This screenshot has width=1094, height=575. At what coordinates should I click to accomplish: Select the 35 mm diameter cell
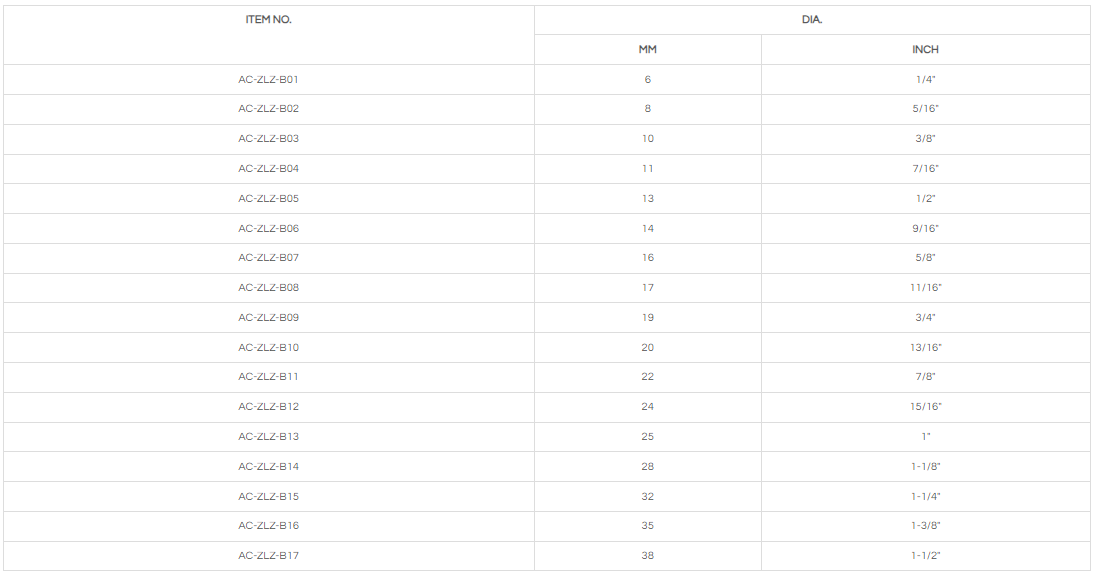point(648,526)
